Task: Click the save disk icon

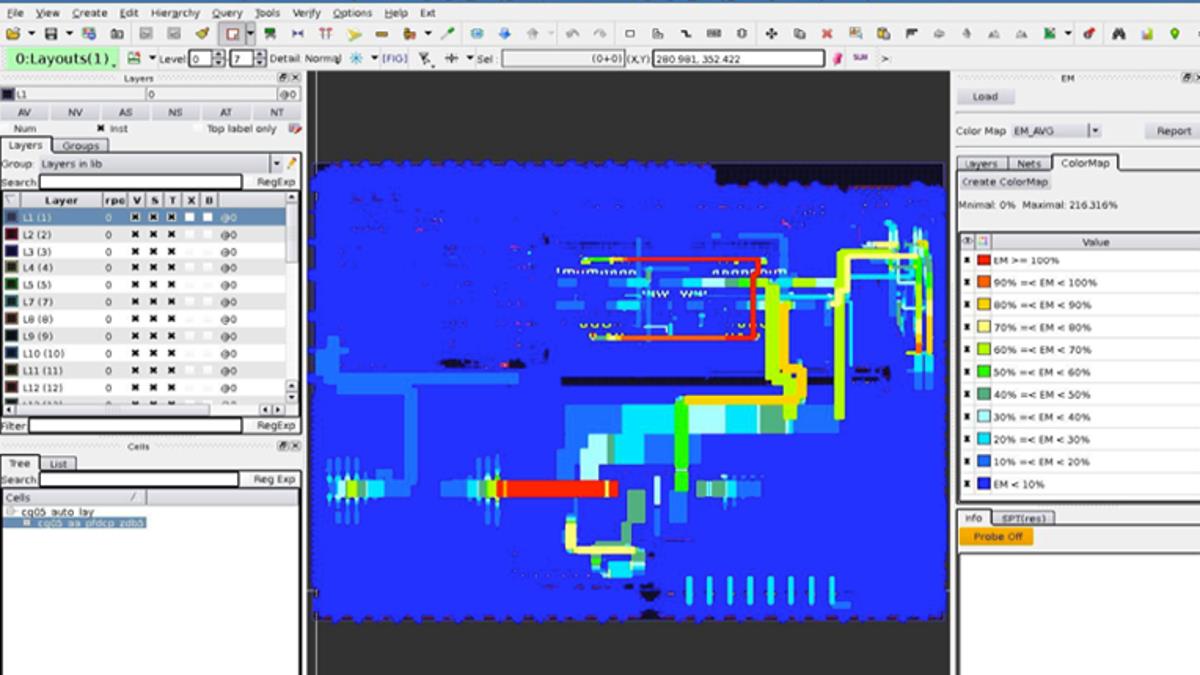Action: [x=50, y=34]
